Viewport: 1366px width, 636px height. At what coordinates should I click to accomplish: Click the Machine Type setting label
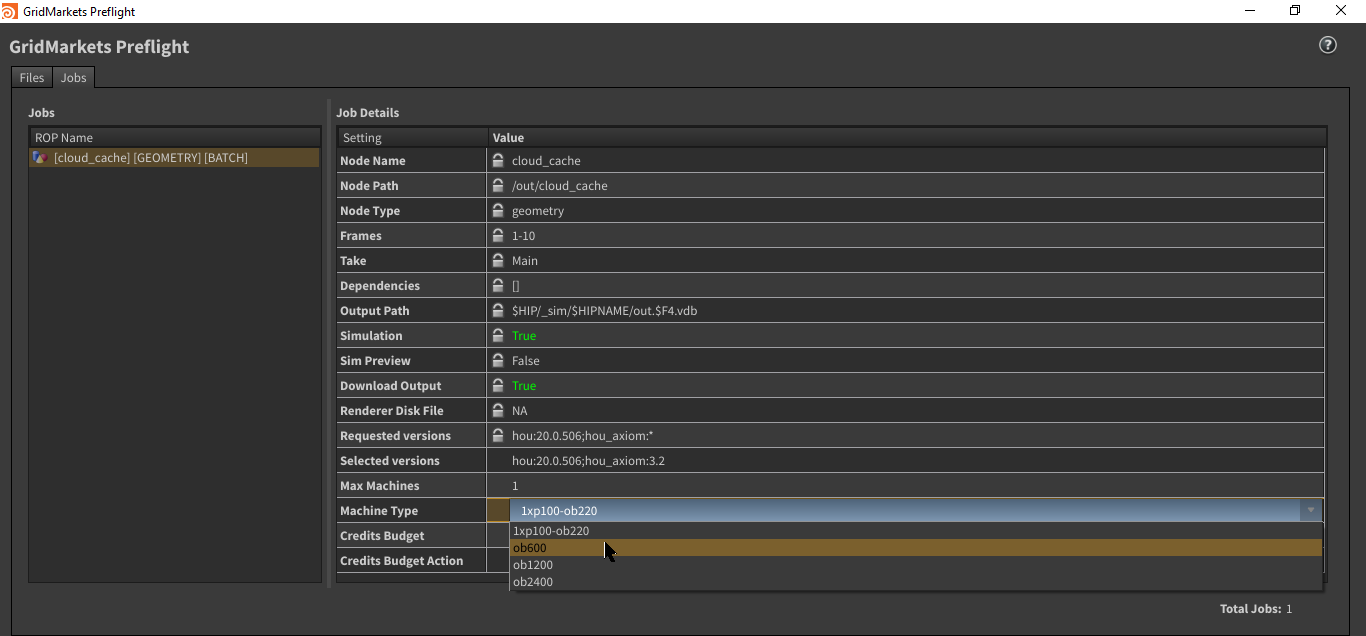coord(379,510)
